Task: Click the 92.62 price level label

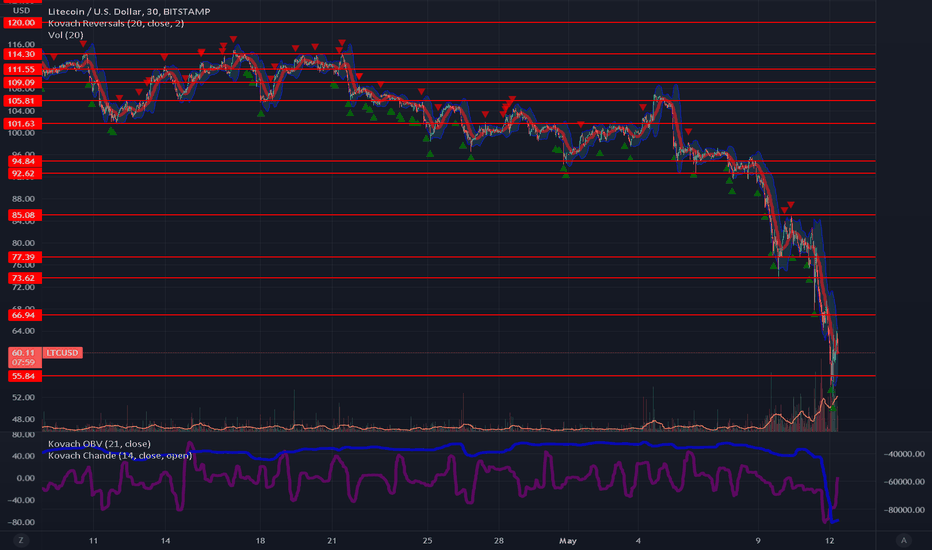Action: tap(24, 174)
